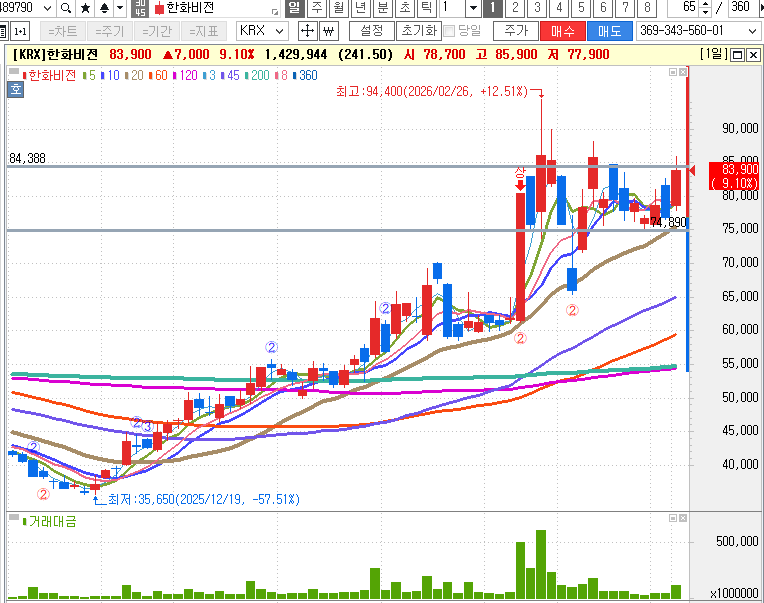Click the gray legend handle icon in price panel
Screen dimensions: 764x603
tap(14, 72)
